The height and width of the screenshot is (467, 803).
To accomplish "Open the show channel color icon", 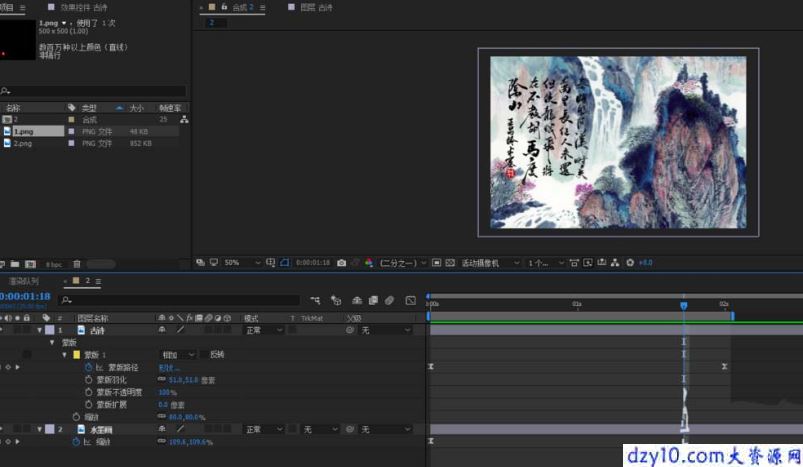I will pyautogui.click(x=369, y=263).
